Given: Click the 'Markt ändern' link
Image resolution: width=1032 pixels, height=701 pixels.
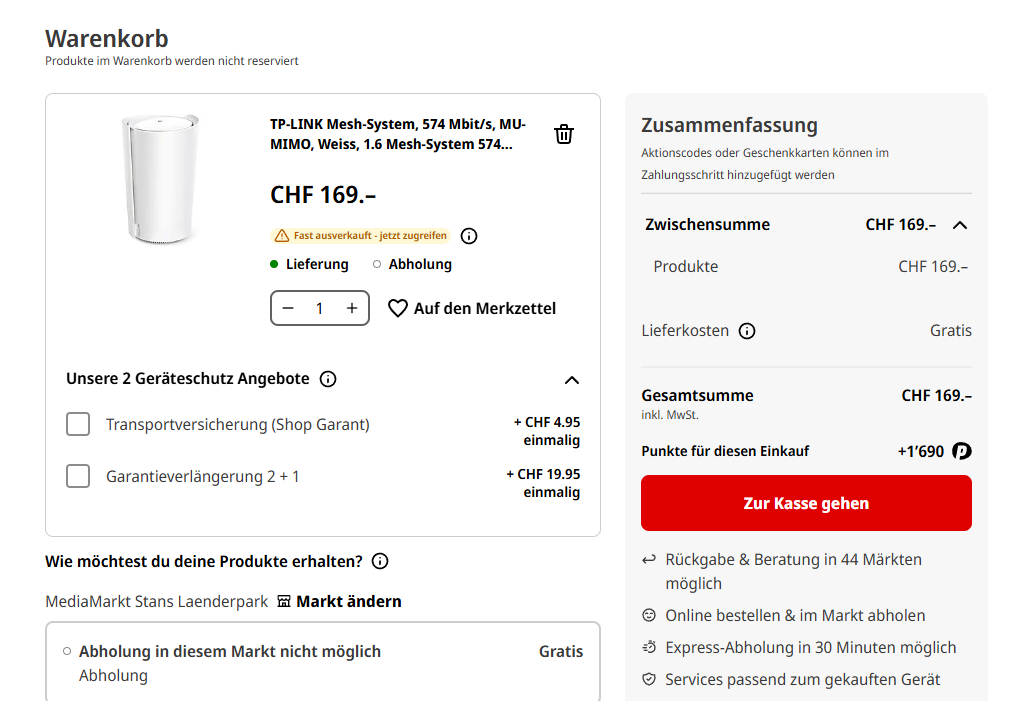Looking at the screenshot, I should (349, 602).
